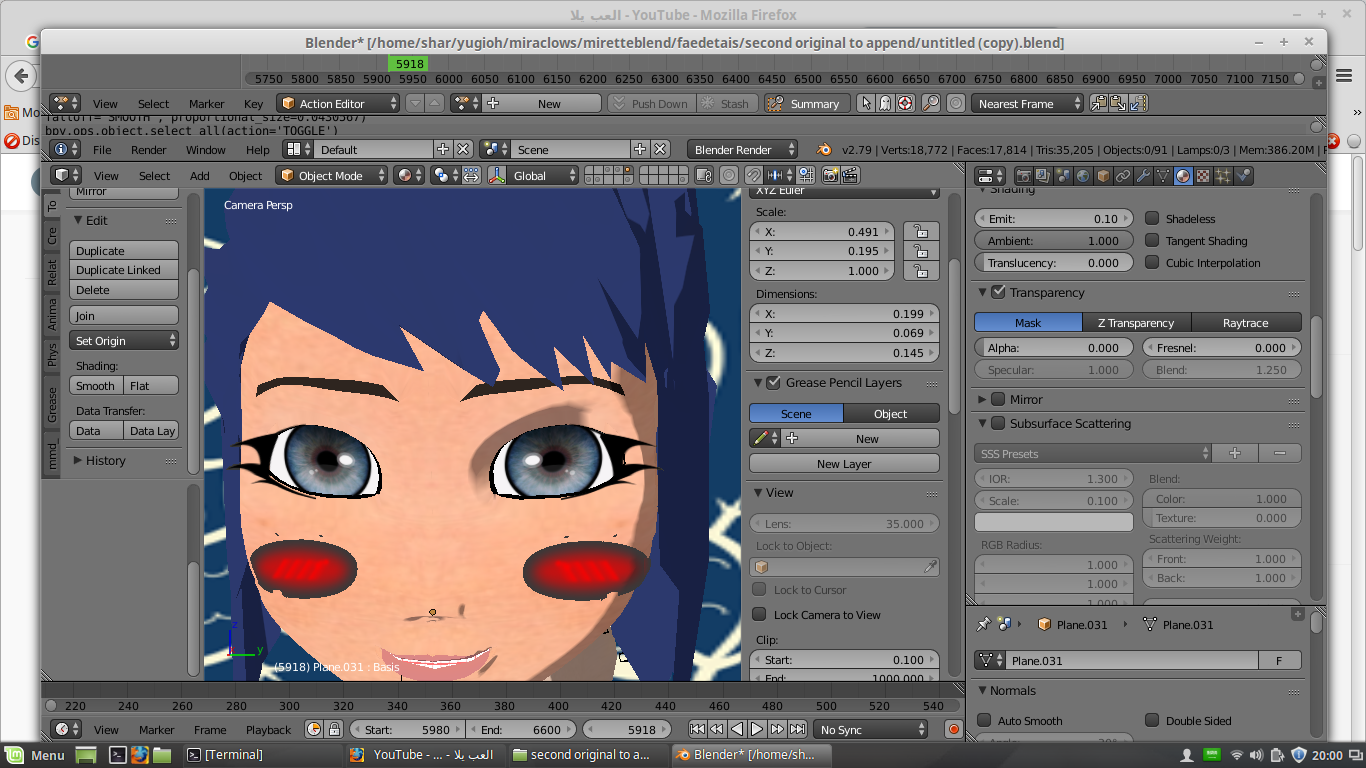Toggle proportional editing circle icon
Viewport: 1366px width, 768px height.
tap(729, 176)
